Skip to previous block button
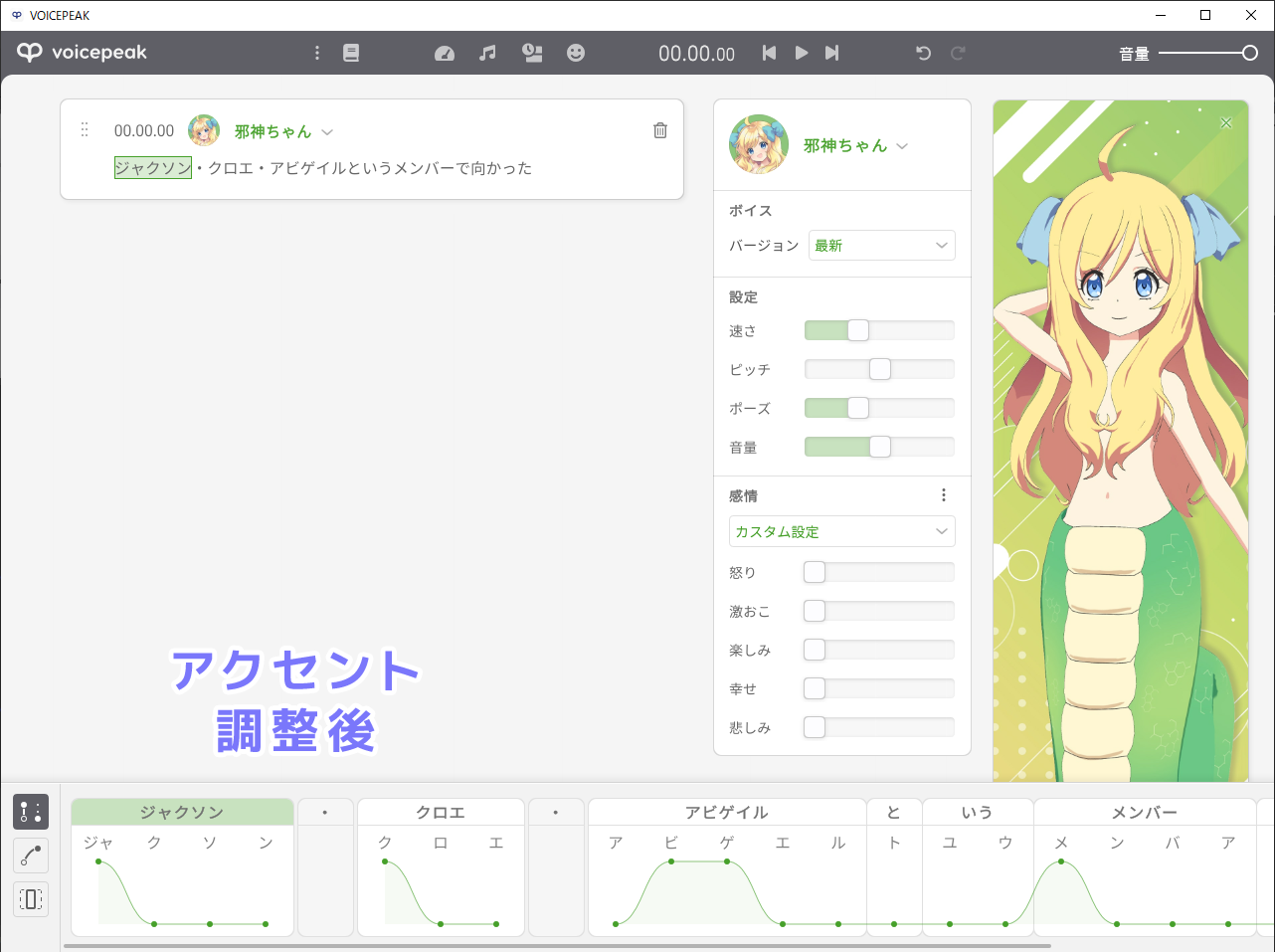Screen dimensions: 1275x952 [x=769, y=53]
